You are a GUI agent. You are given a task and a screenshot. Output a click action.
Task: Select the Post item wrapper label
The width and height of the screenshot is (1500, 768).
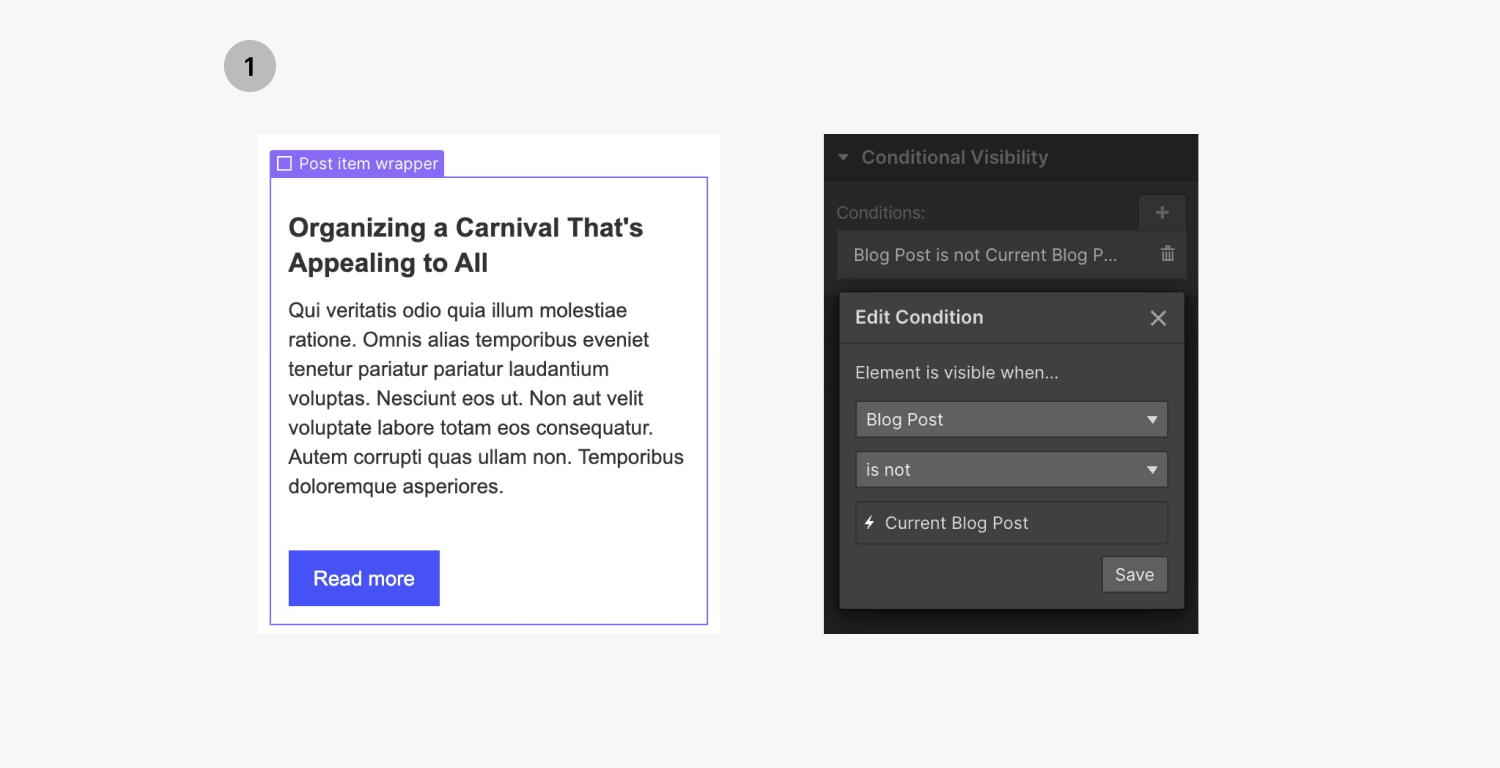(357, 163)
